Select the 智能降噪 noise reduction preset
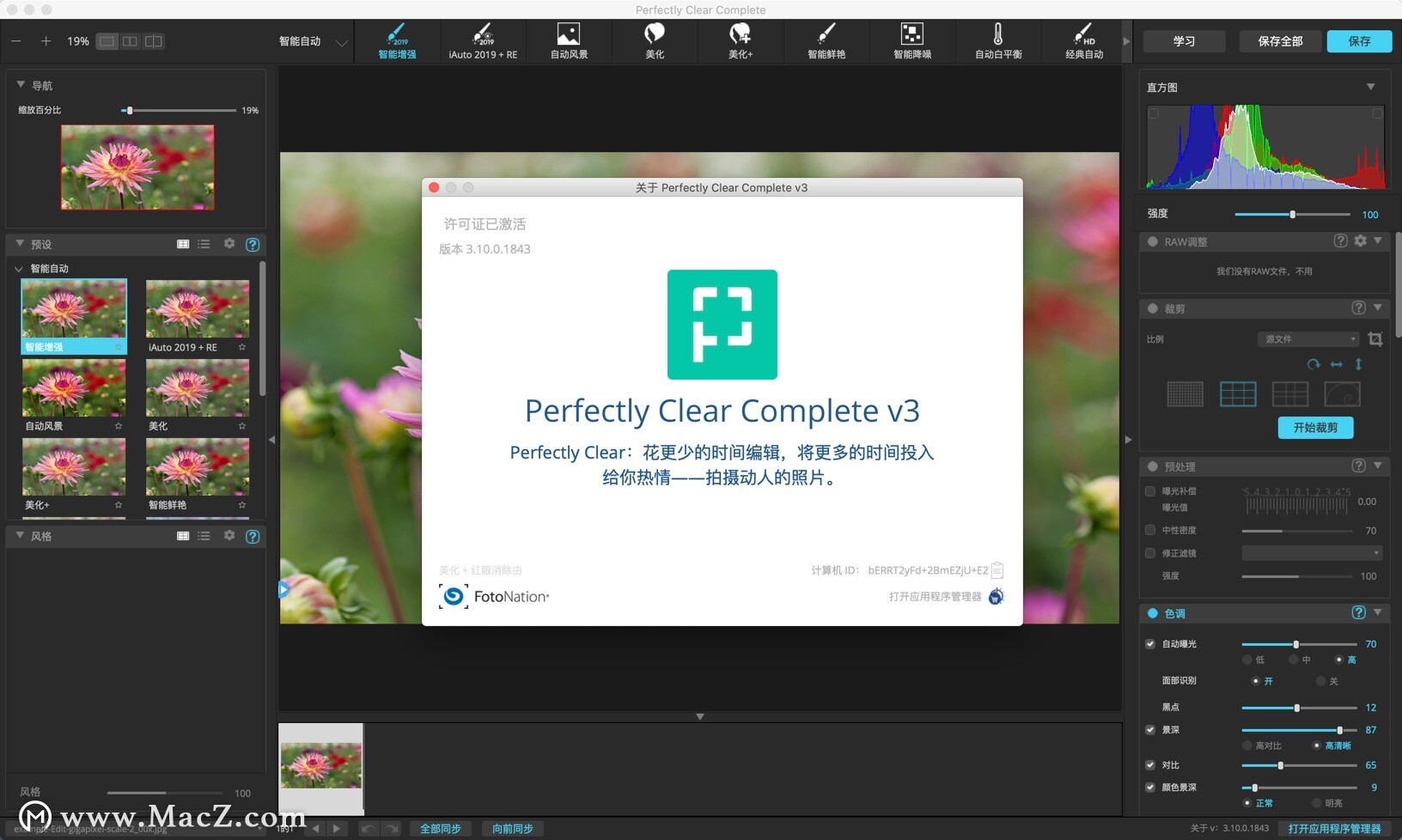The height and width of the screenshot is (840, 1402). click(x=912, y=41)
